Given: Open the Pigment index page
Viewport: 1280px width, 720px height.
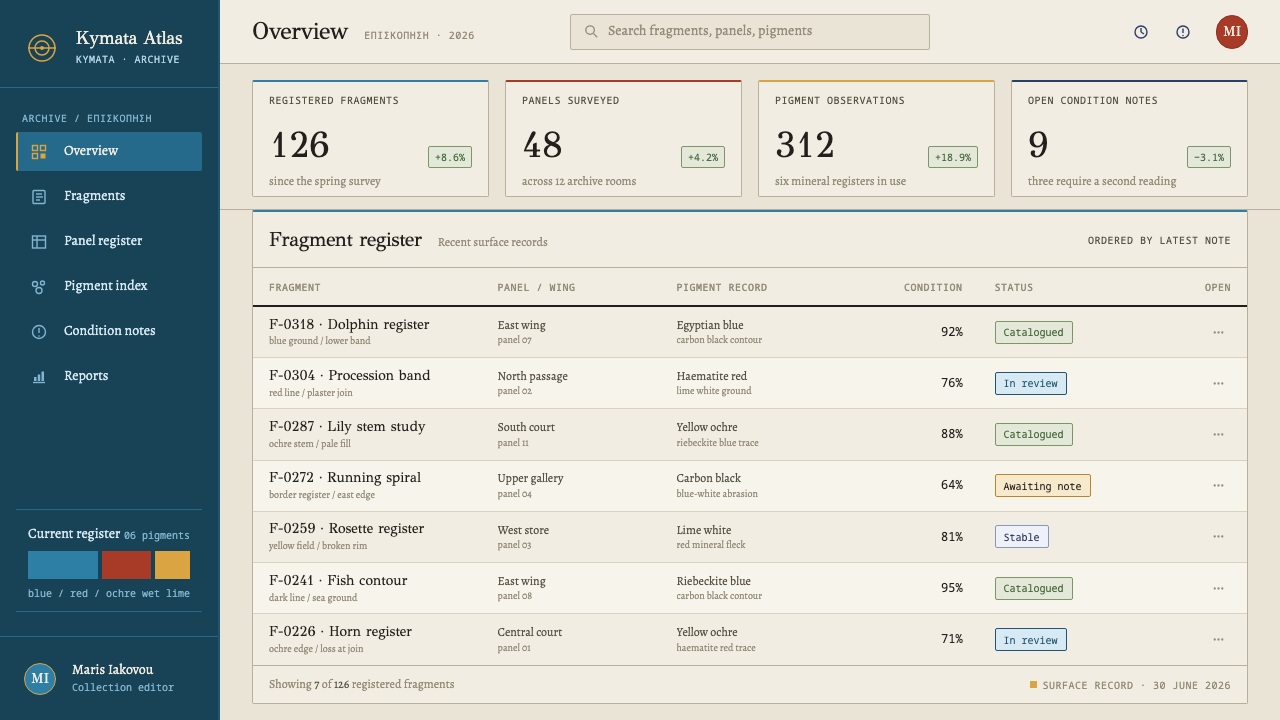Looking at the screenshot, I should click(x=109, y=286).
